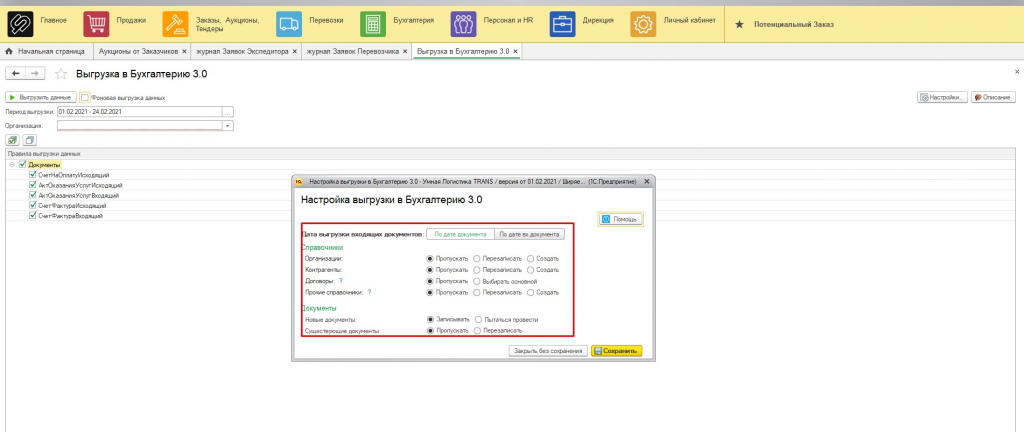Uncheck СчетНаОплатуИсходящий rule
Screen dimensions: 1024x432
tap(33, 175)
